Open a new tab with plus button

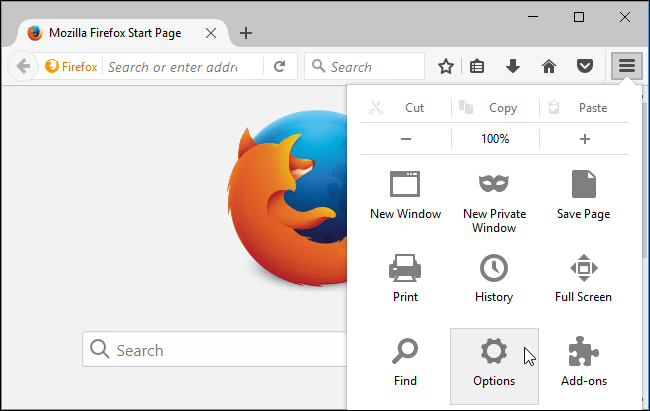coord(246,32)
